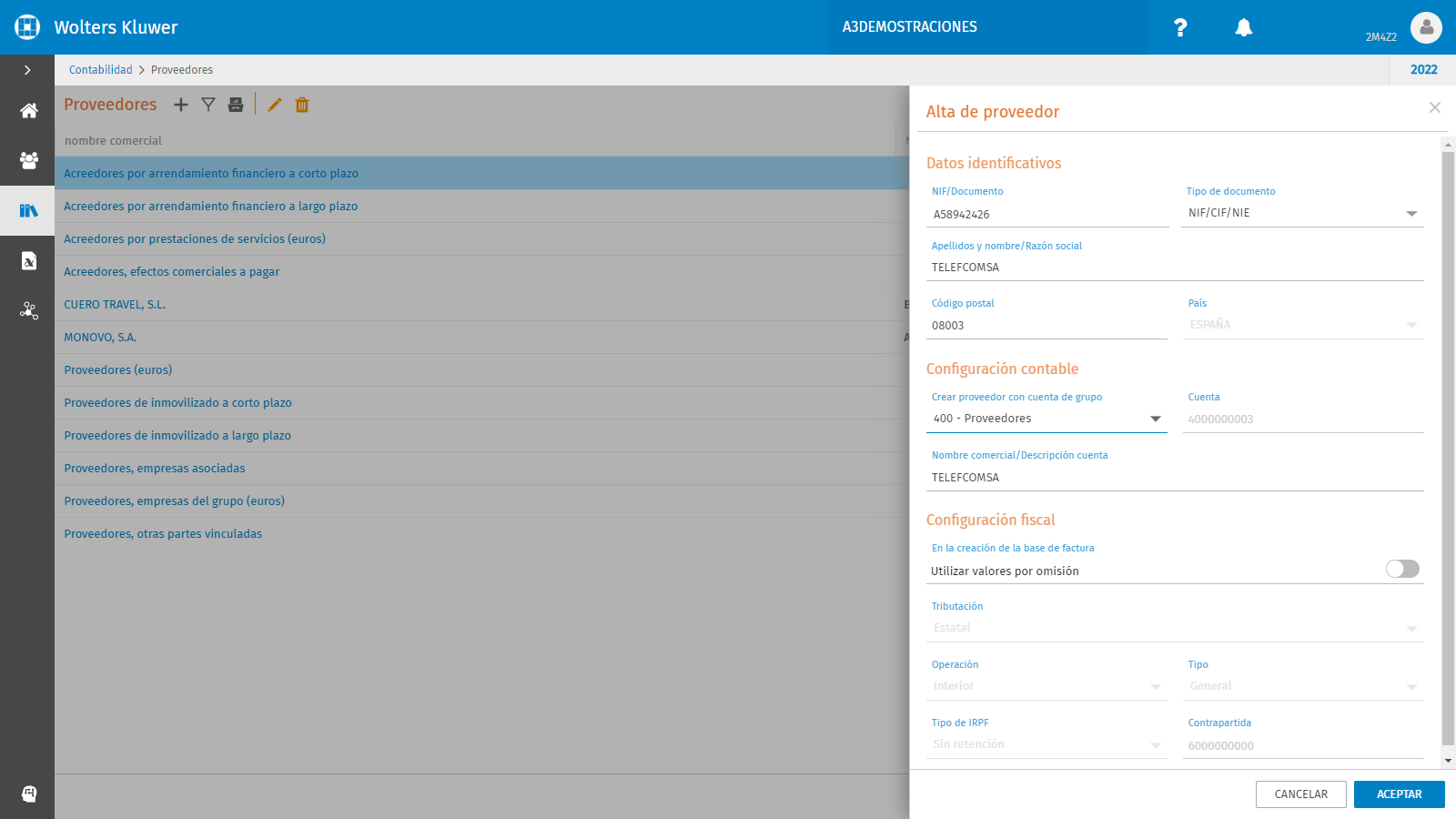Click the Wolters Kluwer logo icon
This screenshot has height=819, width=1456.
[x=27, y=27]
